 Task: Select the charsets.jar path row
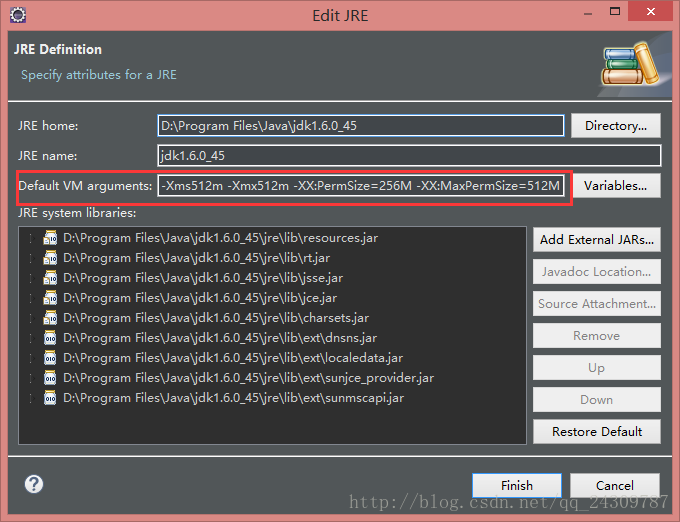click(x=216, y=318)
